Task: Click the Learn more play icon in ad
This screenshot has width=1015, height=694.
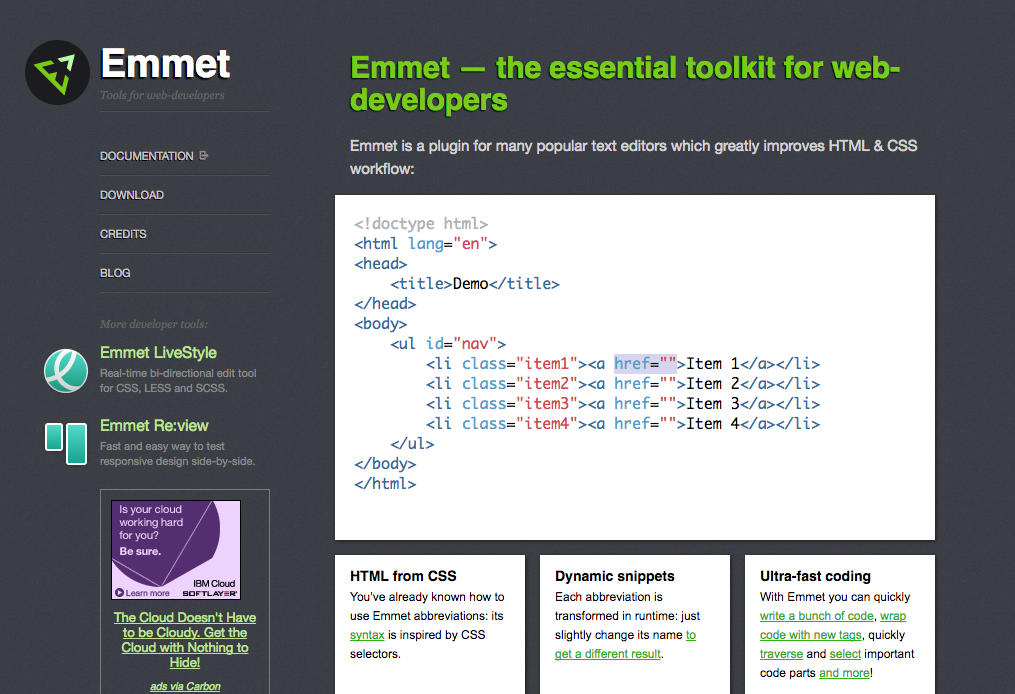Action: coord(119,592)
